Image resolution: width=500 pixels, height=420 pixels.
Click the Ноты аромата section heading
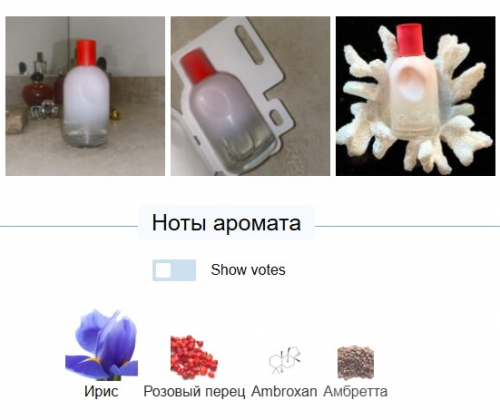226,223
